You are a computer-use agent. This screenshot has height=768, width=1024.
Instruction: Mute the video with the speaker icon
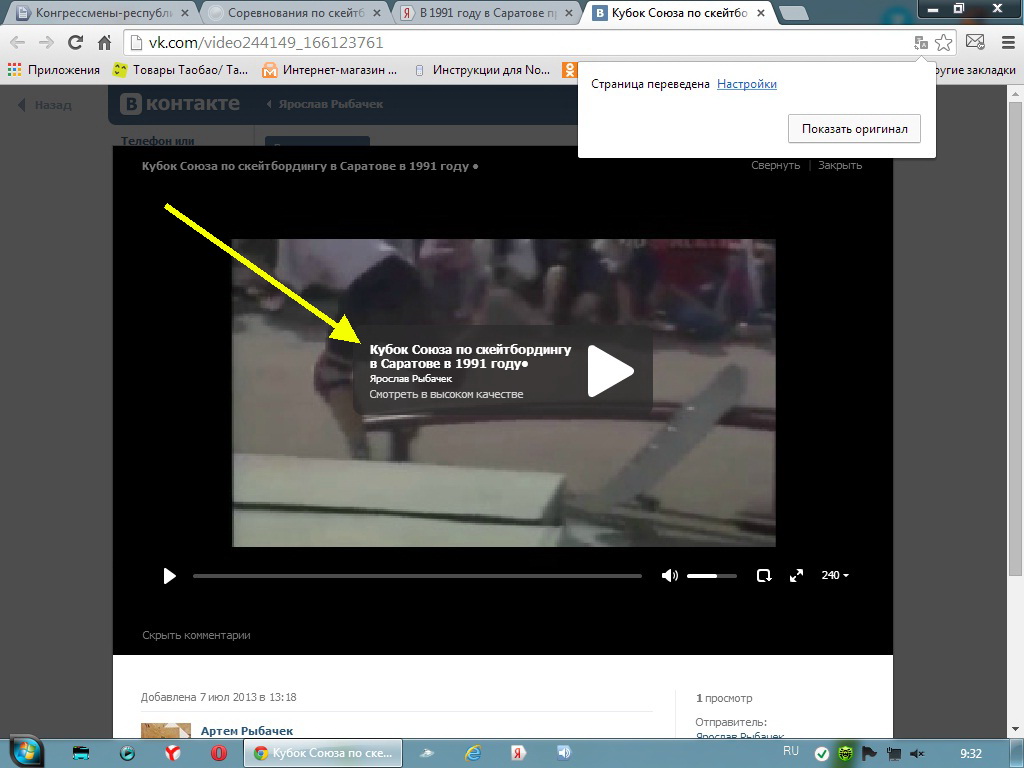pos(669,576)
